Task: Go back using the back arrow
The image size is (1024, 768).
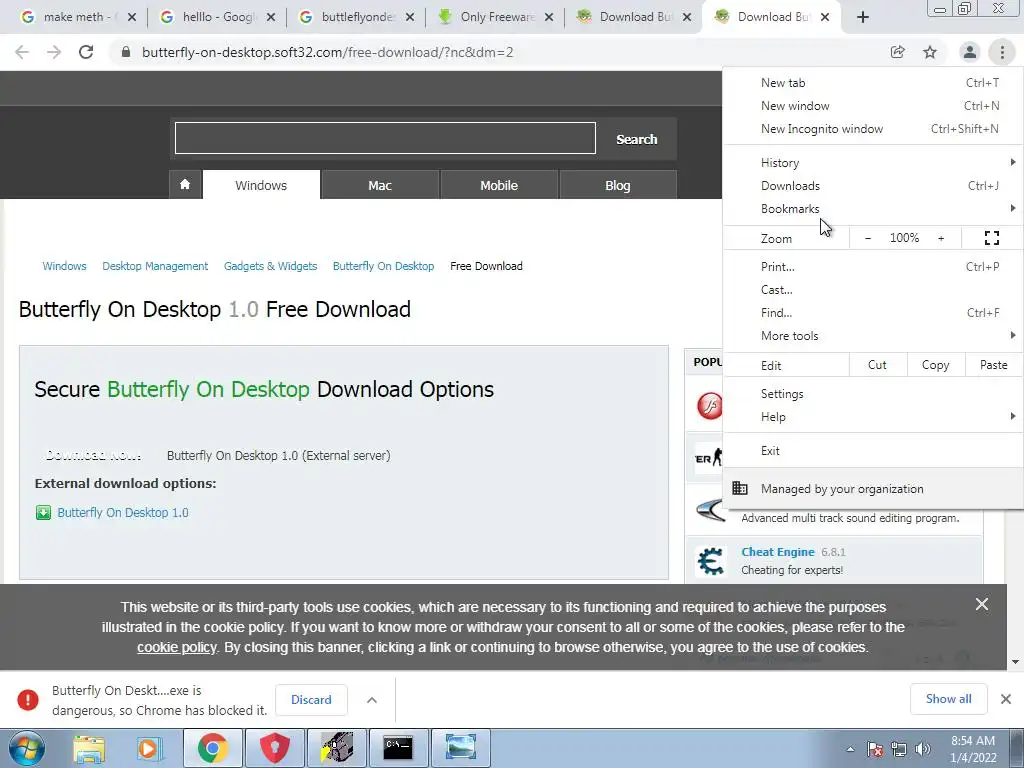Action: click(22, 52)
